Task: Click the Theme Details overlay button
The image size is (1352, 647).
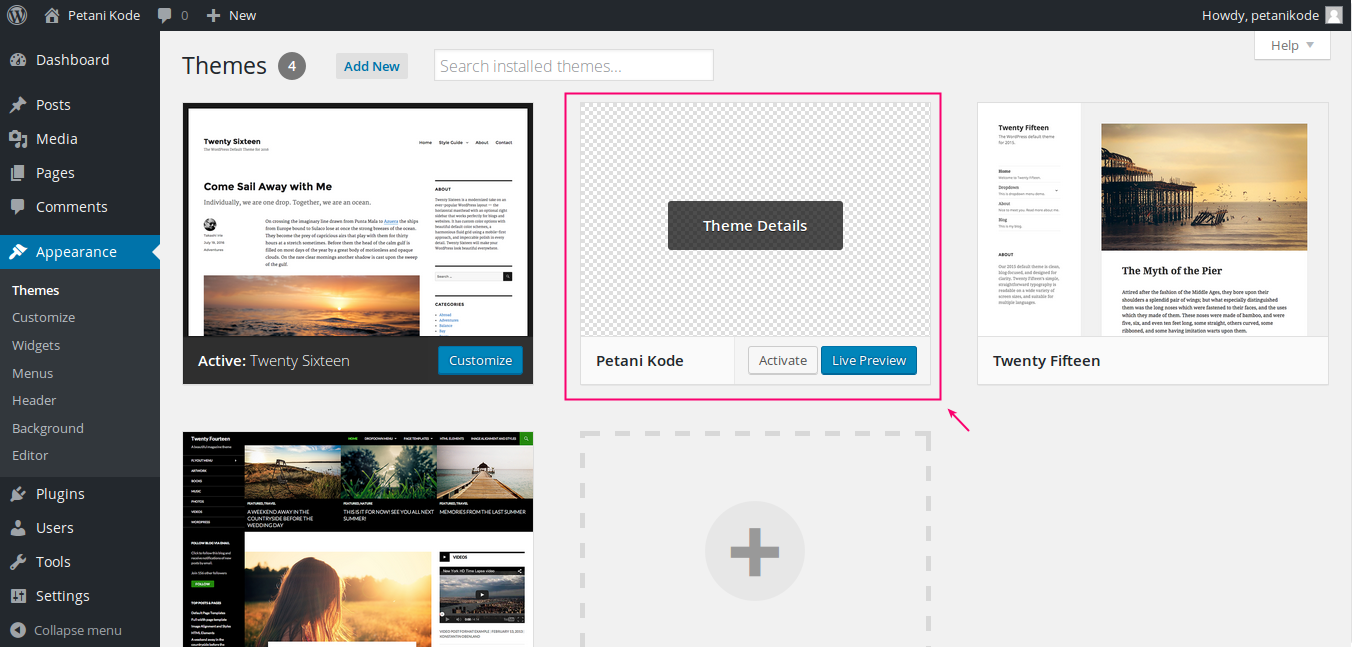Action: click(755, 226)
